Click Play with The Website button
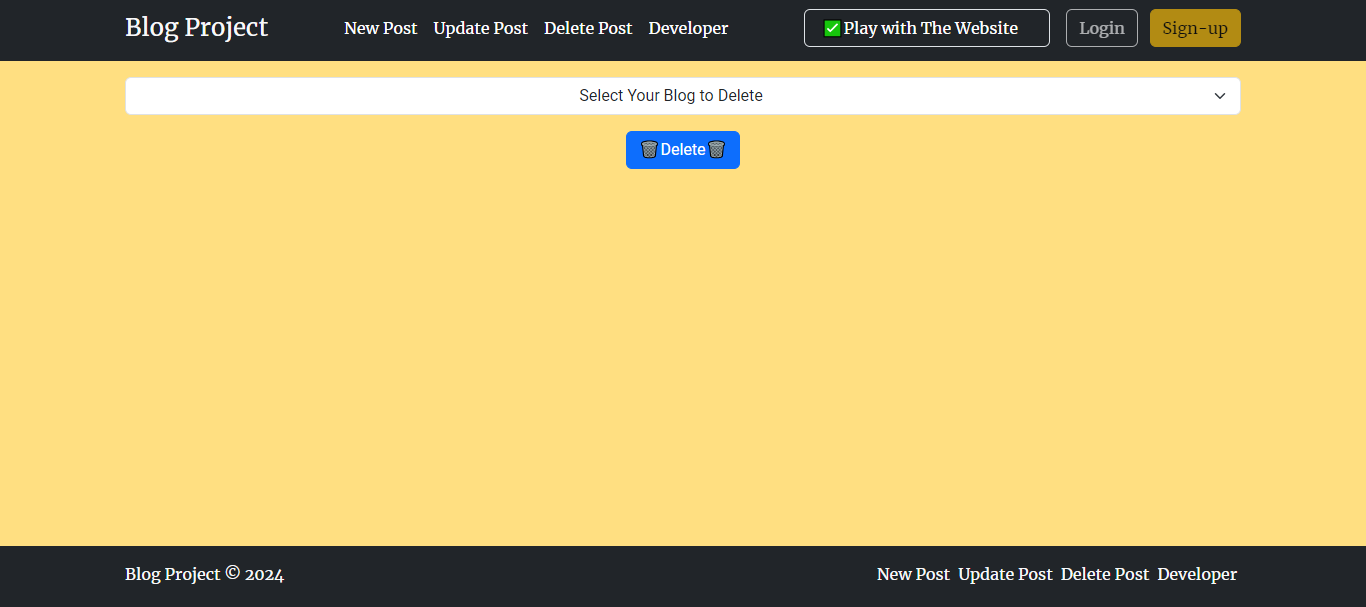This screenshot has width=1366, height=607. coord(927,28)
